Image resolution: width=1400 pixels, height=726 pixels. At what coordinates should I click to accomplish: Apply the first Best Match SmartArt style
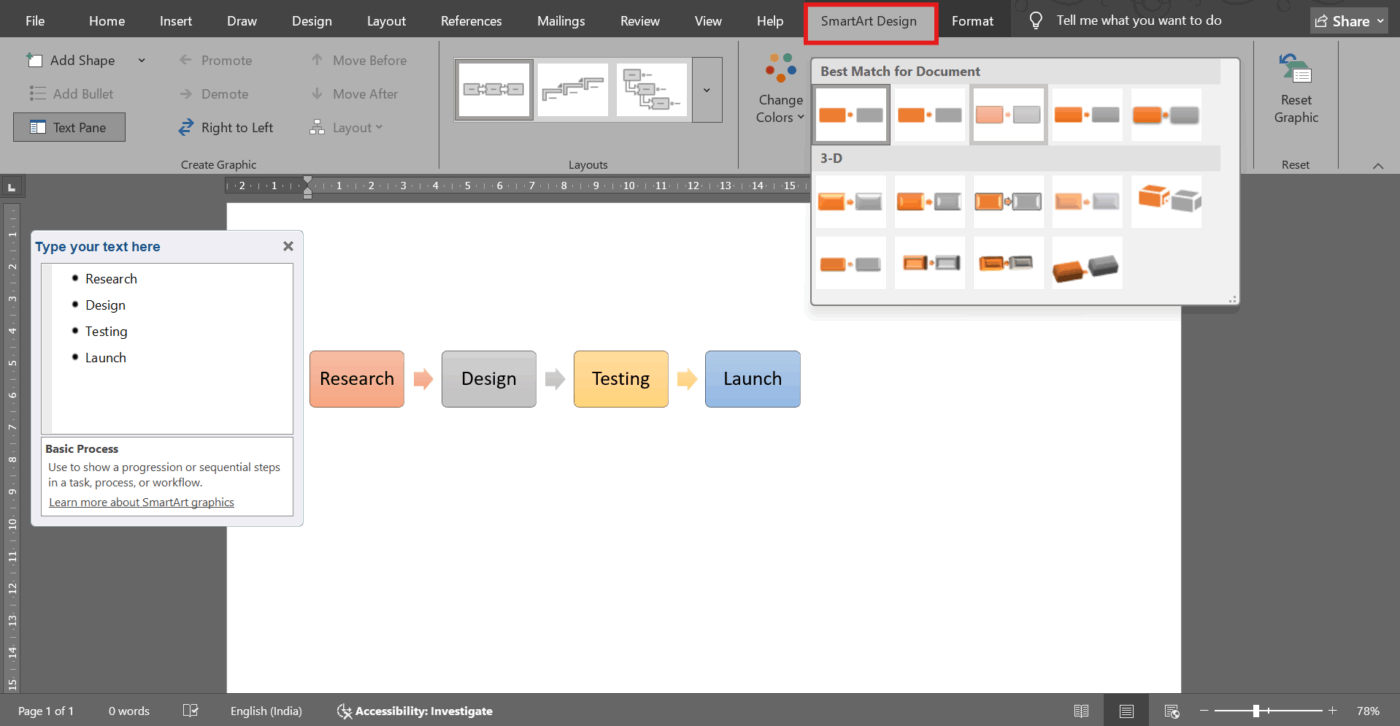[850, 114]
